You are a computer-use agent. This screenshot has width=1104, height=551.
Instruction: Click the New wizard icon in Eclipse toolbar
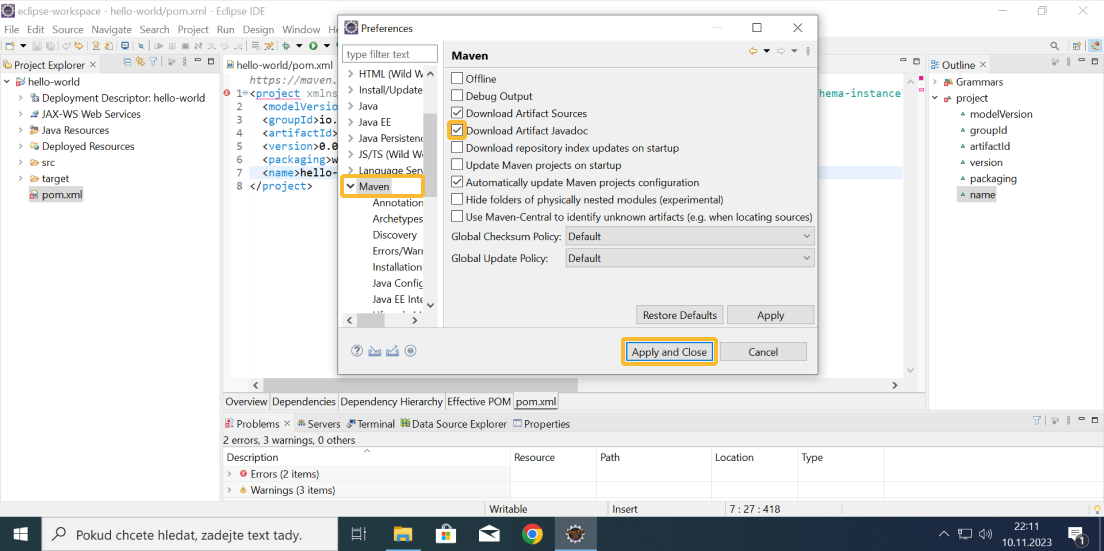tap(10, 46)
